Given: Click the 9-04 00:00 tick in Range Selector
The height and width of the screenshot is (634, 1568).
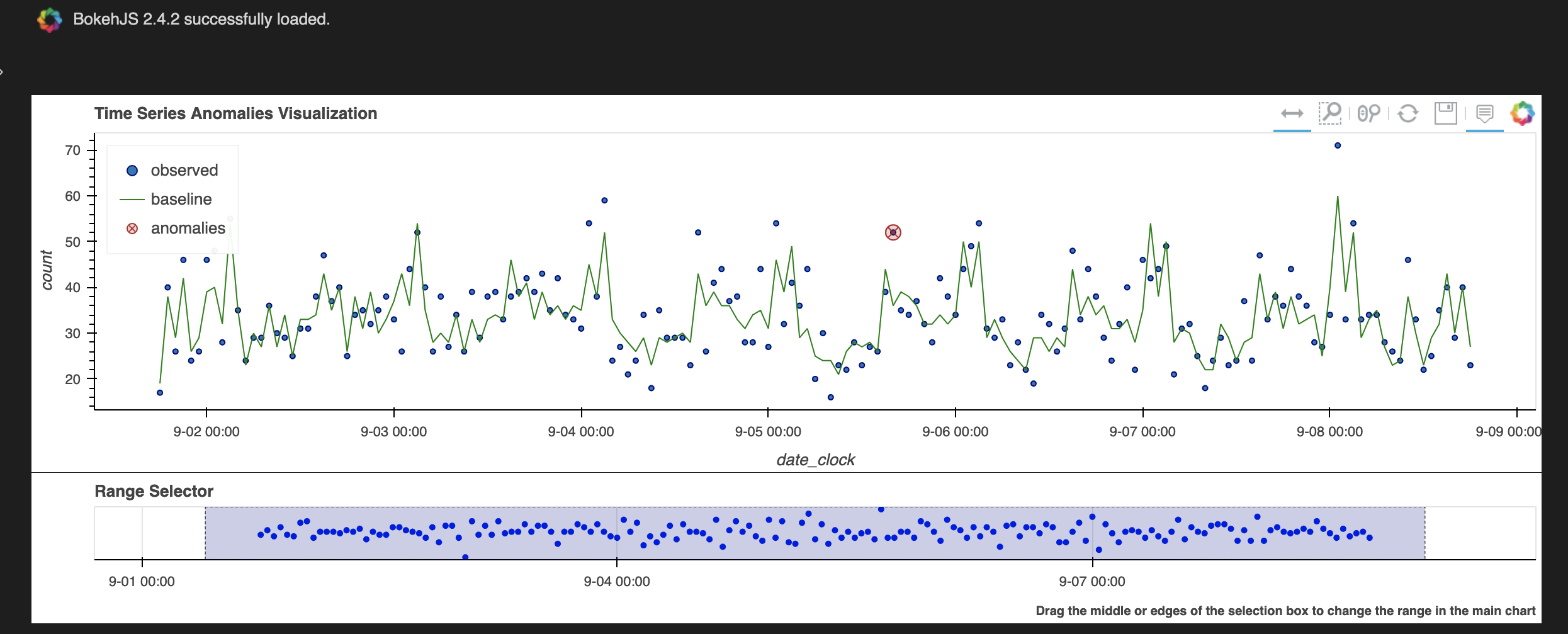Looking at the screenshot, I should point(617,581).
